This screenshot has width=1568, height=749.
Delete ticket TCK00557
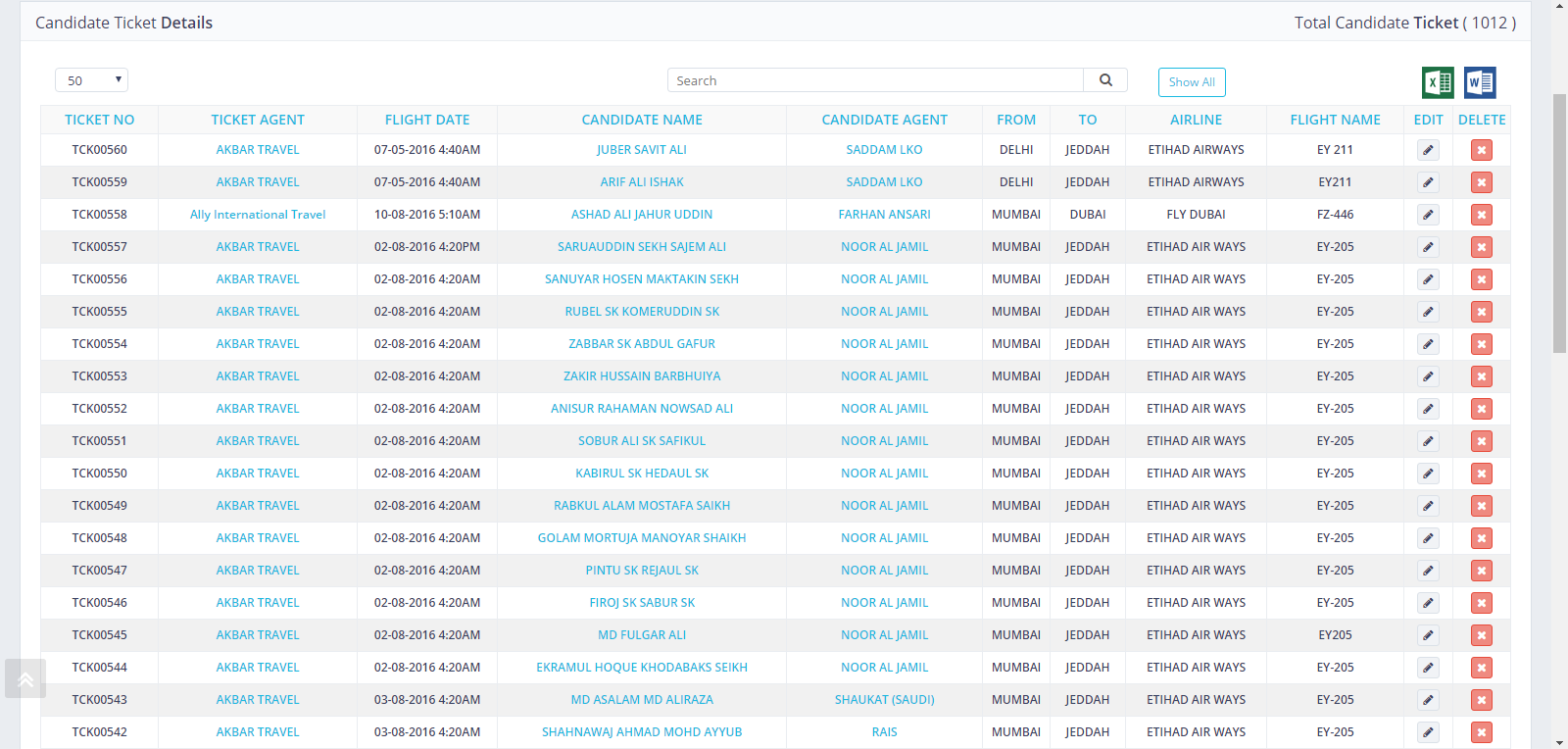(1482, 247)
